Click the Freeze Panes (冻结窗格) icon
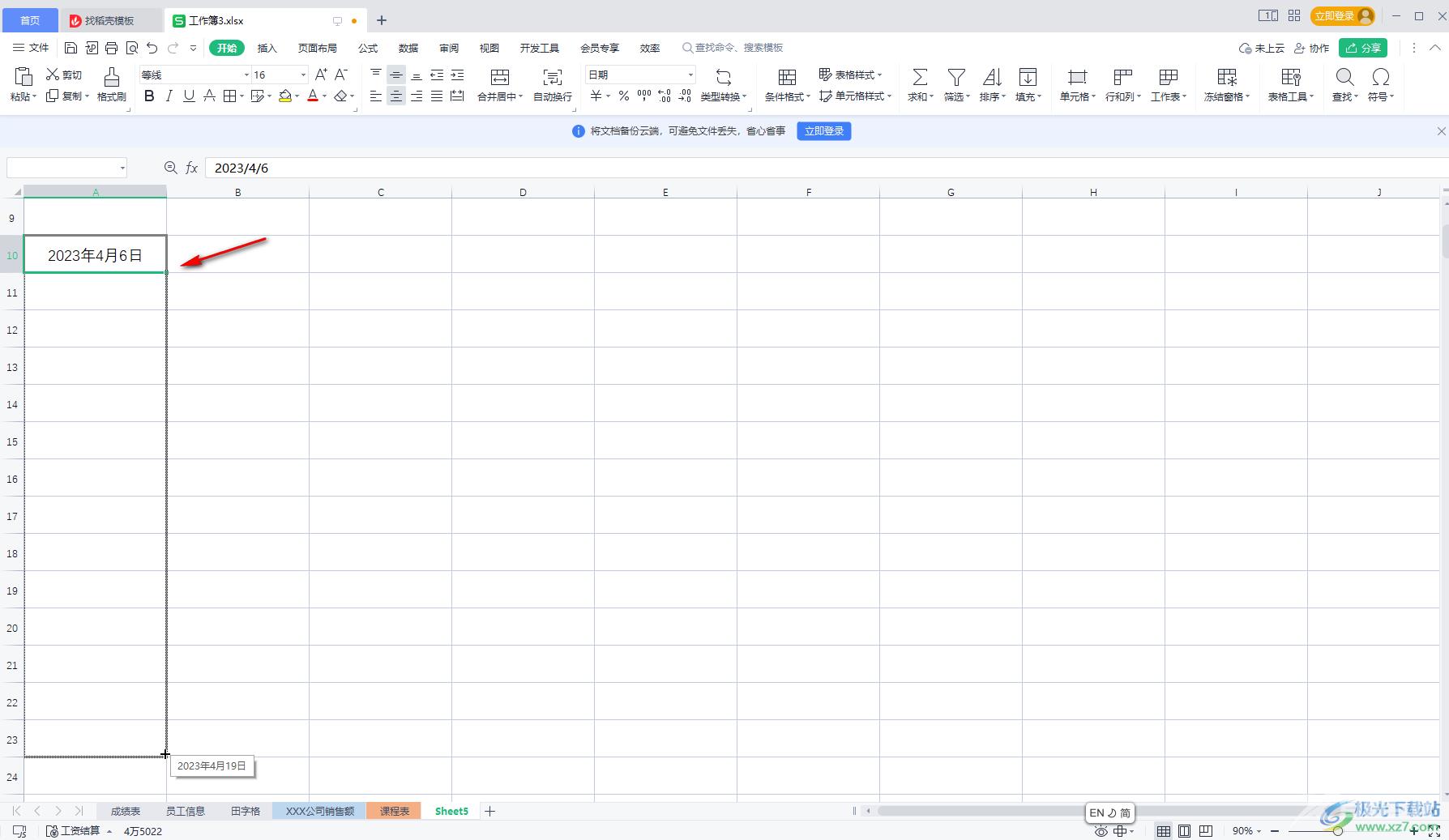This screenshot has width=1449, height=840. (x=1227, y=77)
